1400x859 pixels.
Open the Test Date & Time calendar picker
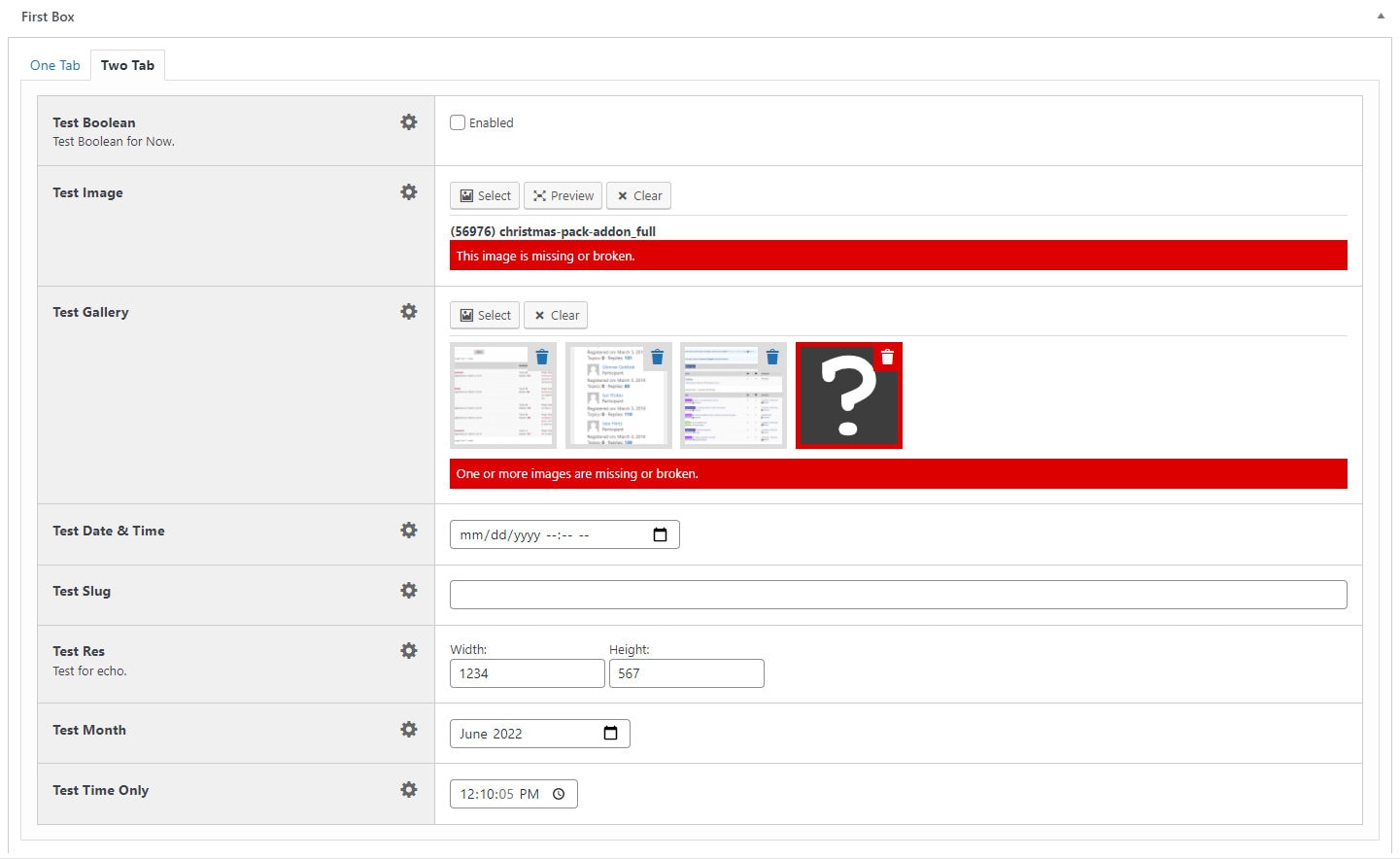tap(661, 534)
